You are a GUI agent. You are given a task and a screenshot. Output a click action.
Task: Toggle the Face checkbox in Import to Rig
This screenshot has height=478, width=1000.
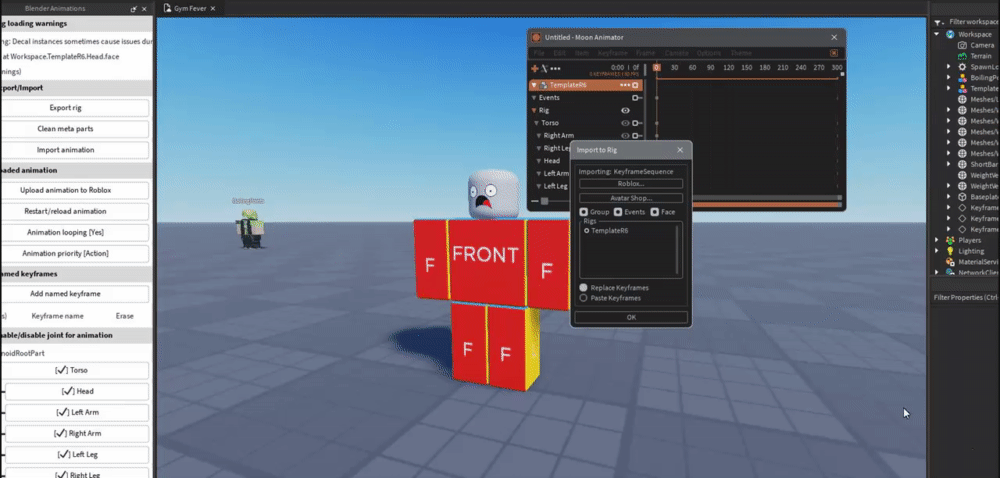tap(654, 212)
